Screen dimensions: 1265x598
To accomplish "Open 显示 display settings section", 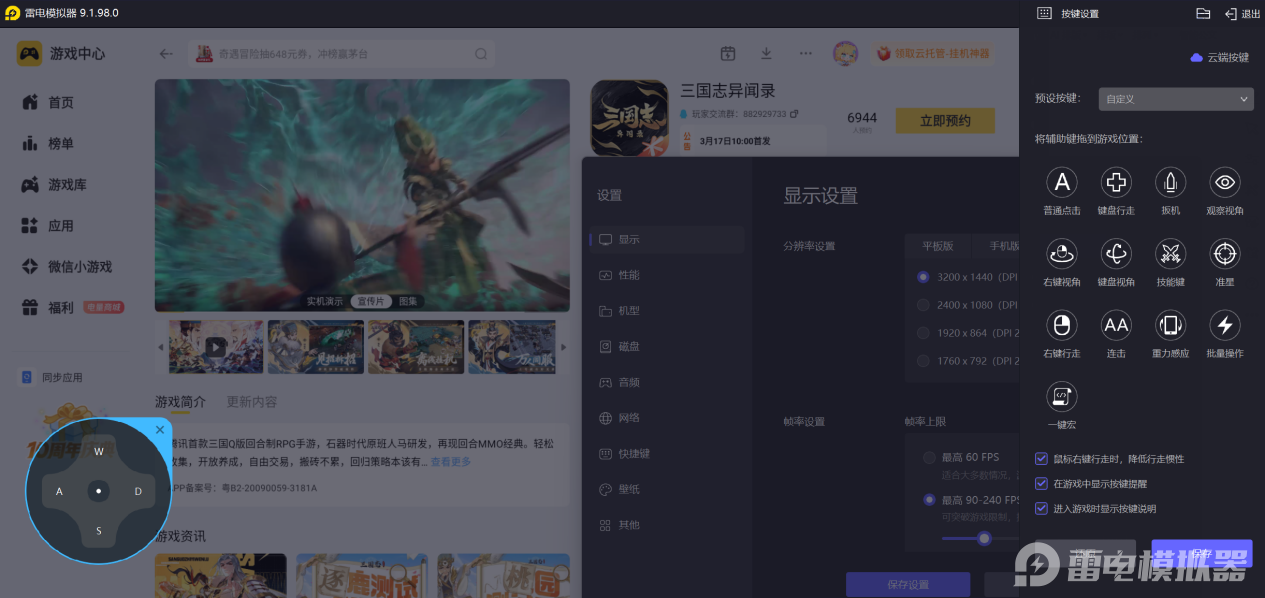I will pyautogui.click(x=667, y=240).
